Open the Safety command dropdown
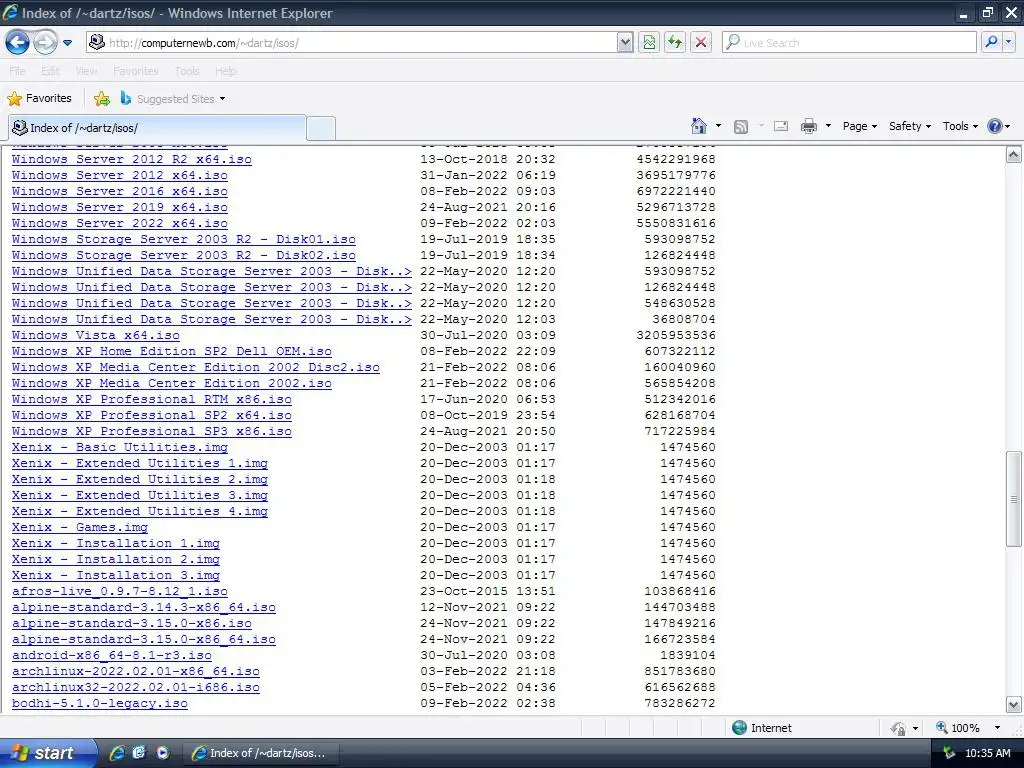Screen dimensions: 1024x768 (910, 126)
